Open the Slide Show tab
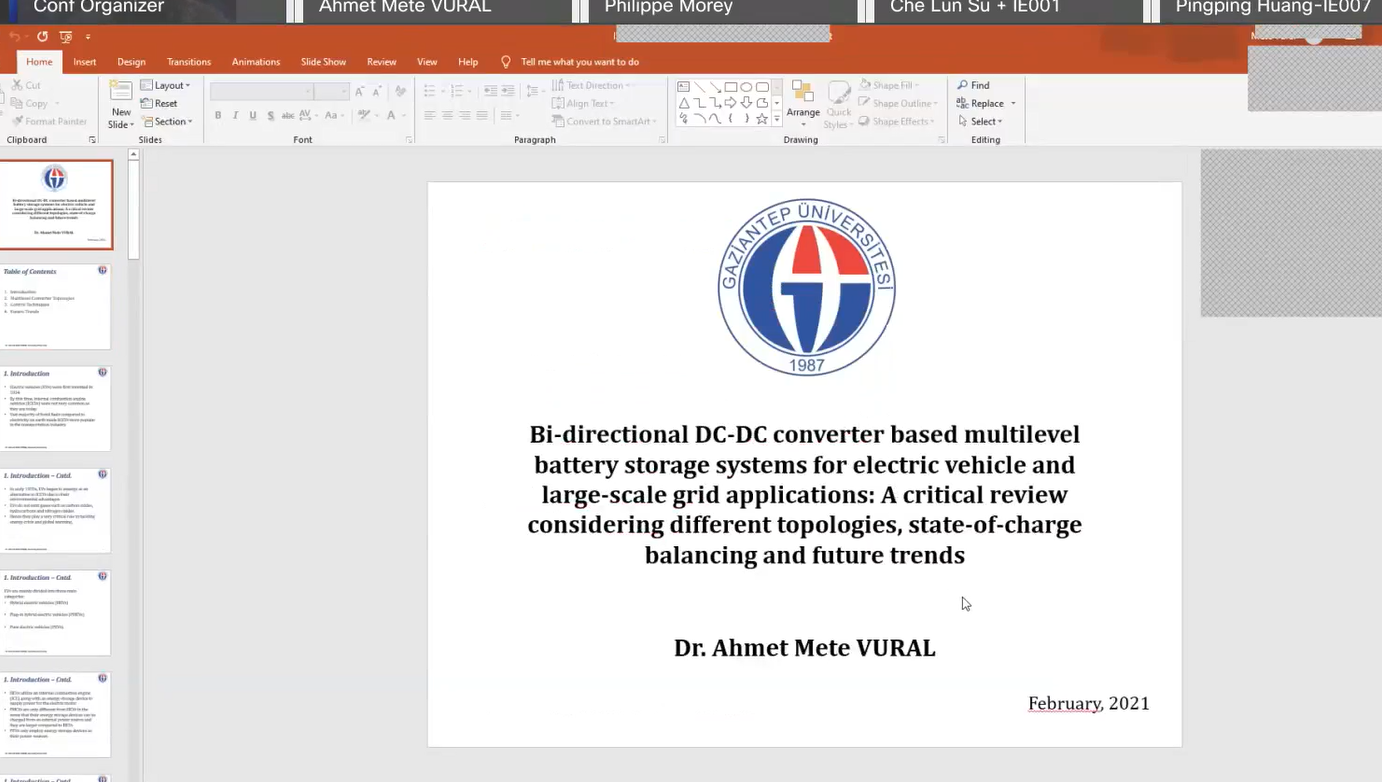 tap(323, 62)
